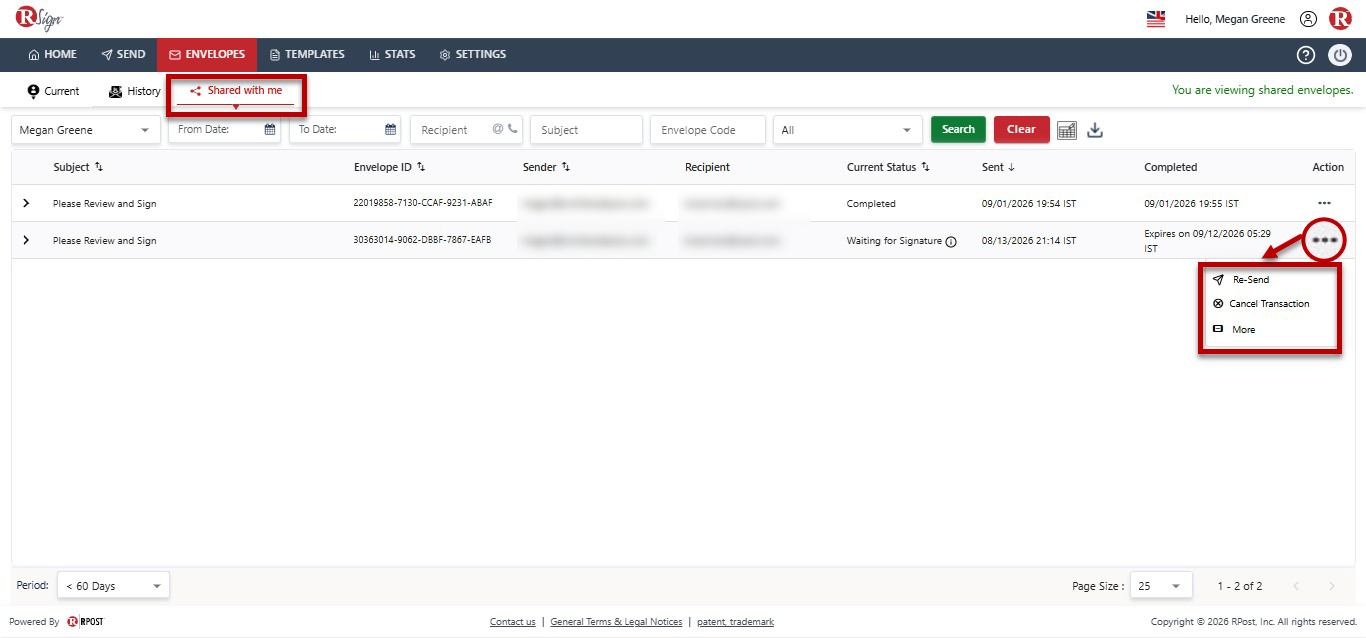Open the Templates menu

307,55
